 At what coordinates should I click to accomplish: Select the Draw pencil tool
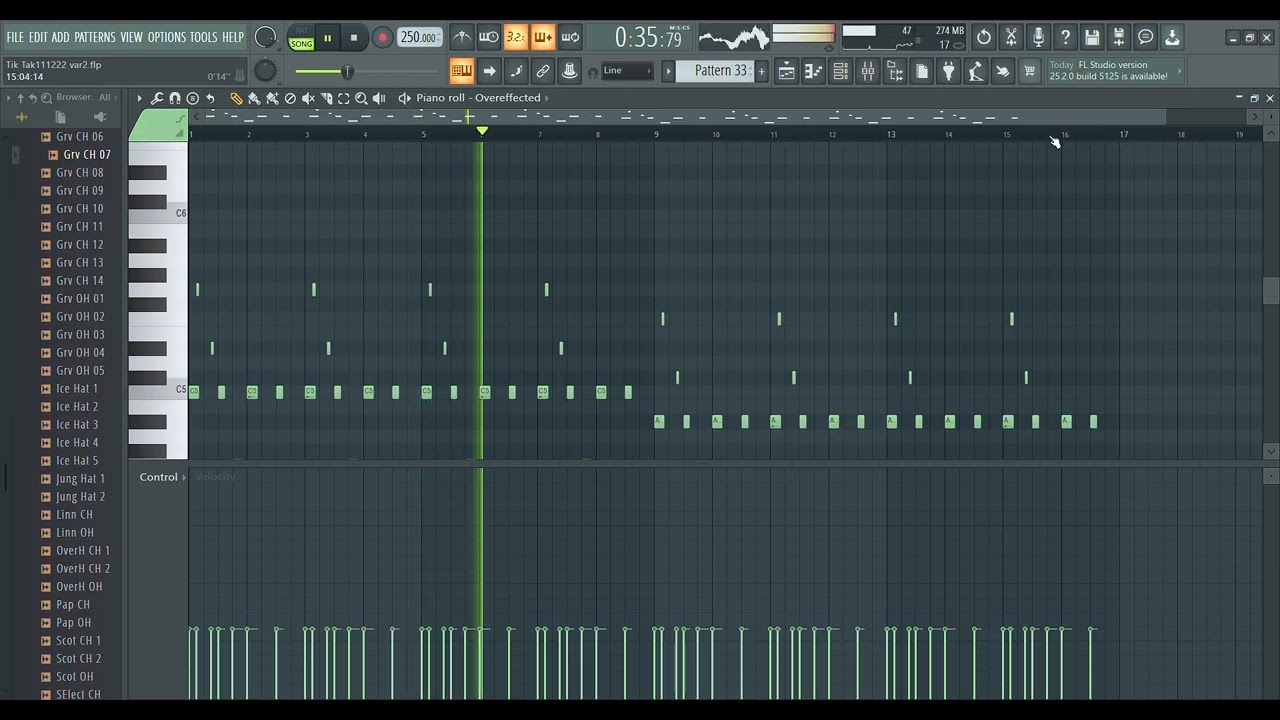pyautogui.click(x=236, y=98)
